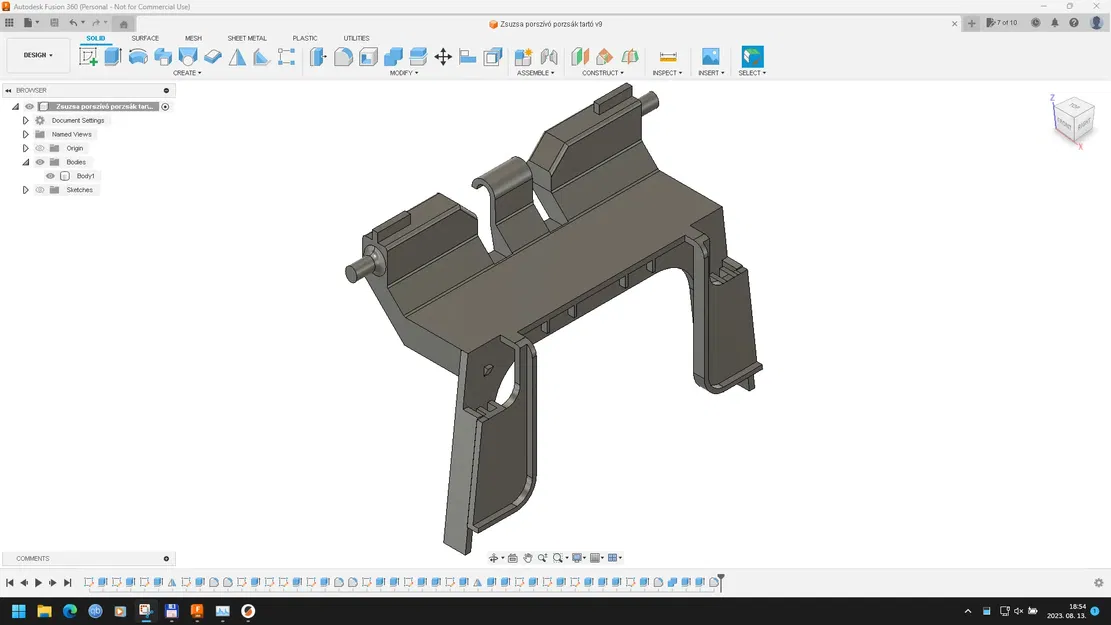Image resolution: width=1111 pixels, height=625 pixels.
Task: Select the Revolve tool
Action: coord(139,57)
